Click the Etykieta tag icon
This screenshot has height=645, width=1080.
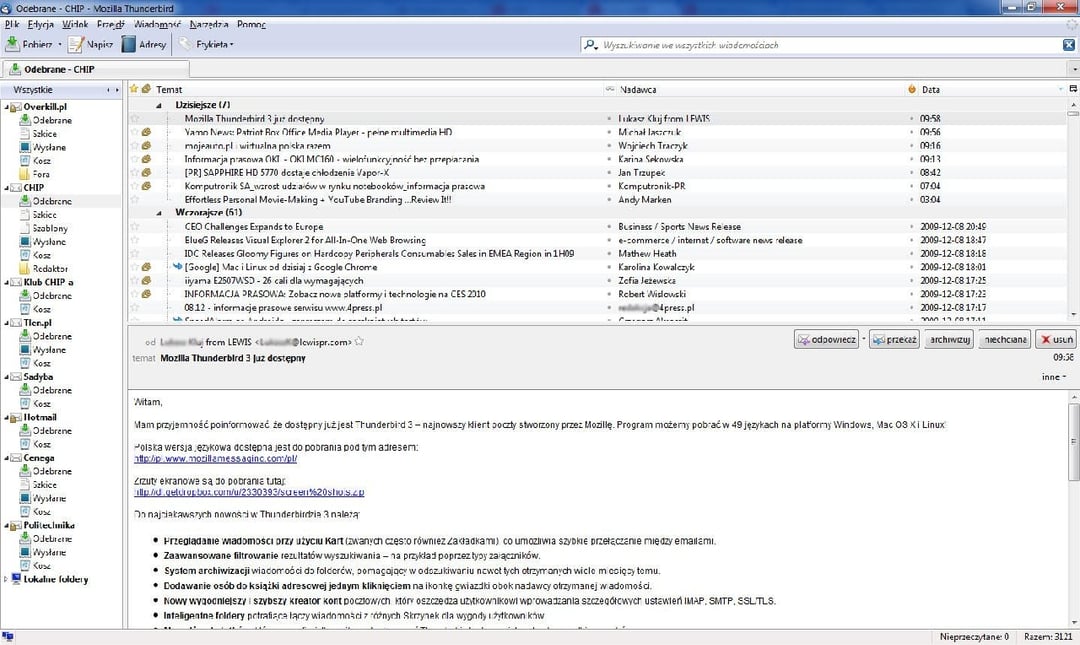[x=184, y=42]
